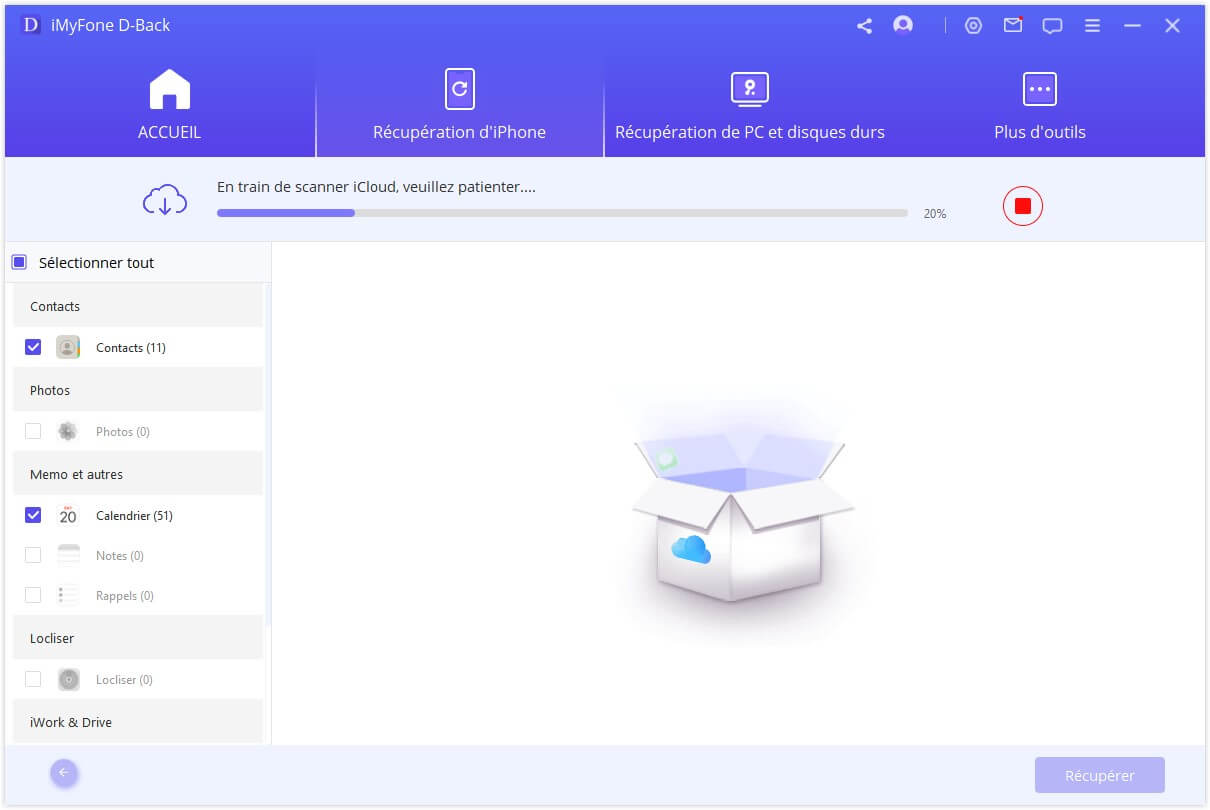Open the hamburger menu in title bar
The width and height of the screenshot is (1210, 810).
point(1093,26)
